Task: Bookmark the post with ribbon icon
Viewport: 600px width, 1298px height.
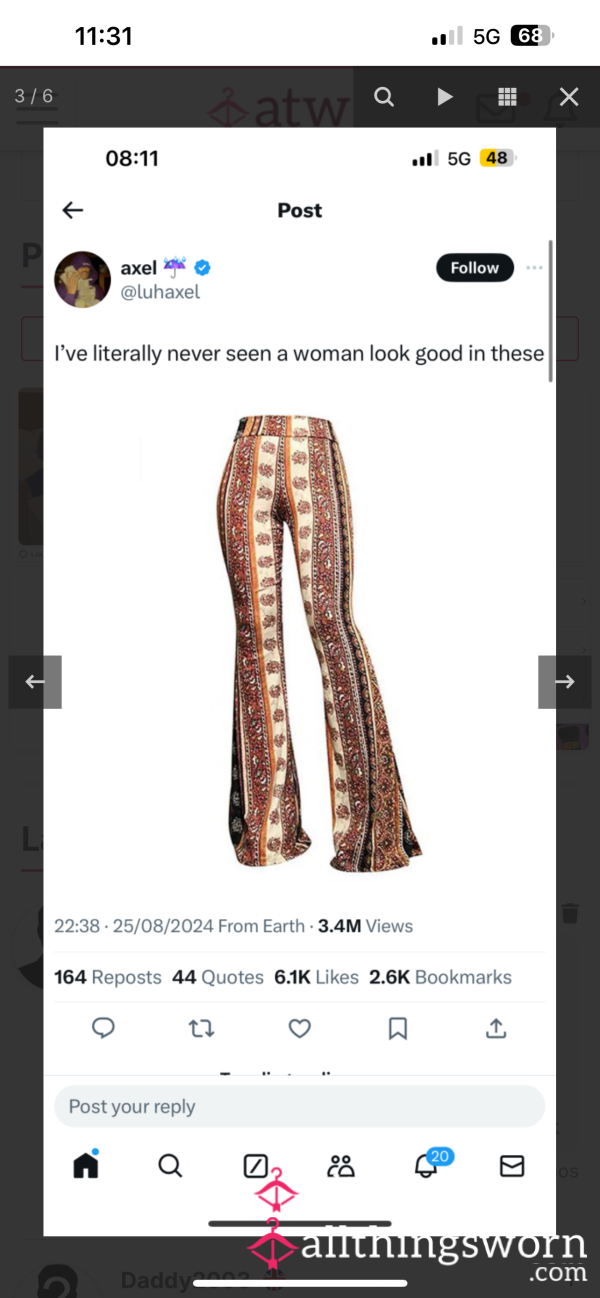Action: 397,1028
